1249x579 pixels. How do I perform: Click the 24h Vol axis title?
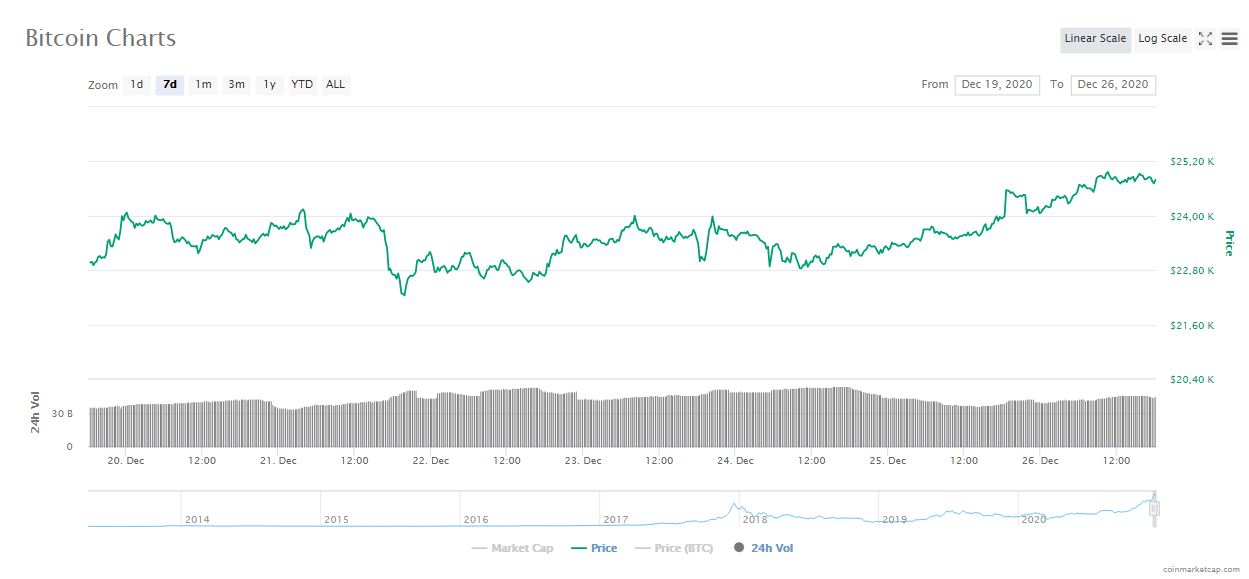coord(36,413)
